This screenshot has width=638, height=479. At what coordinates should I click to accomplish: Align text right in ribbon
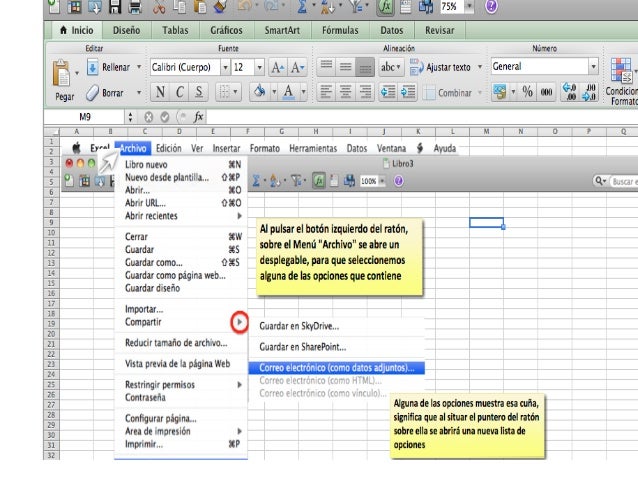coord(365,92)
